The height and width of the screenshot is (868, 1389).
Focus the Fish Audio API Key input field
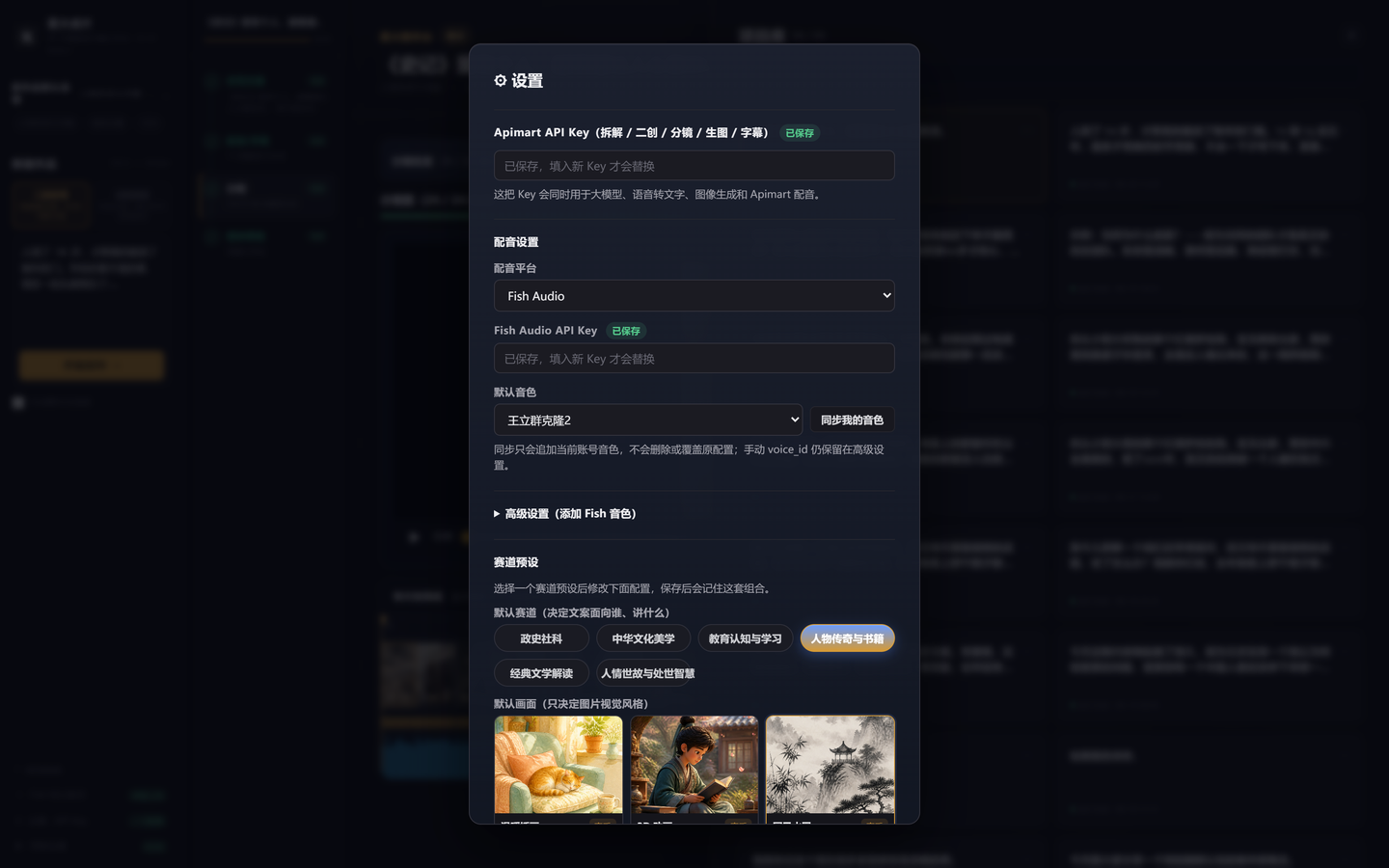tap(694, 359)
